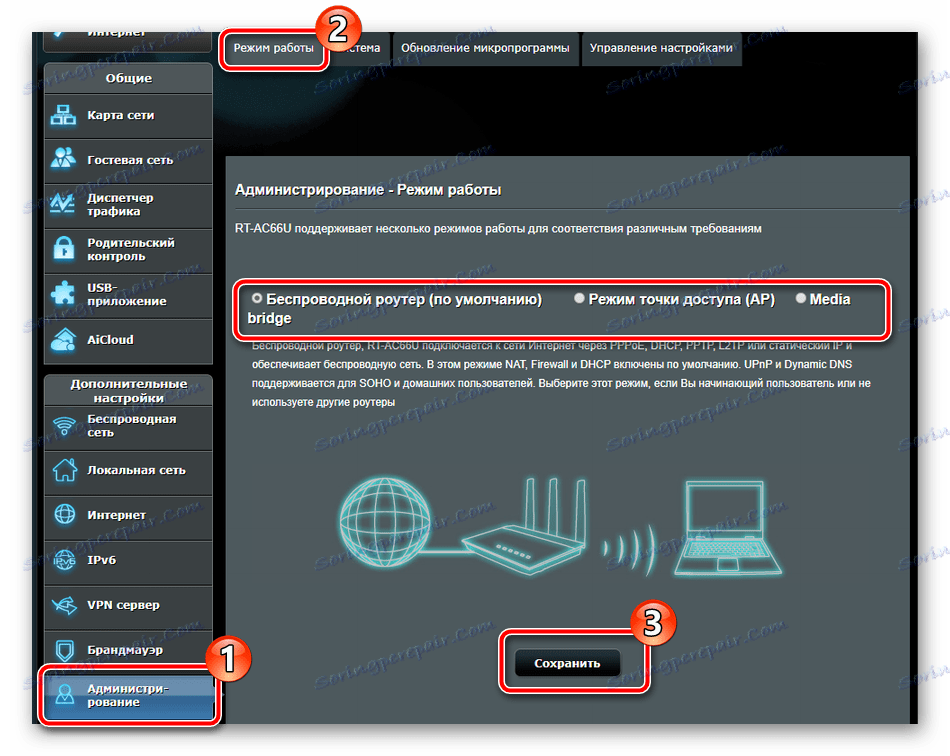Open the LAN (Локальная сеть) house icon
Image resolution: width=950 pixels, height=756 pixels.
[x=64, y=469]
